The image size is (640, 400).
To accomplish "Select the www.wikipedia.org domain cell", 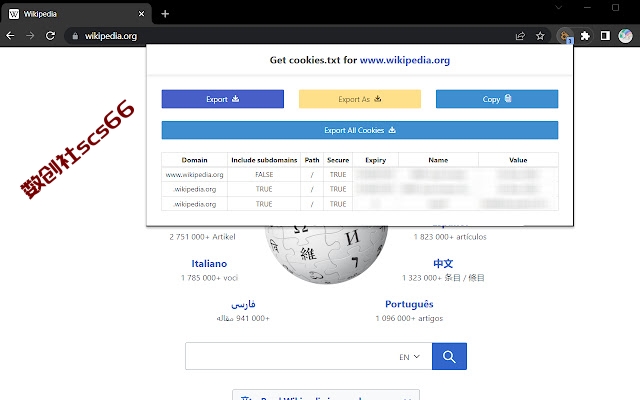I will pos(194,175).
